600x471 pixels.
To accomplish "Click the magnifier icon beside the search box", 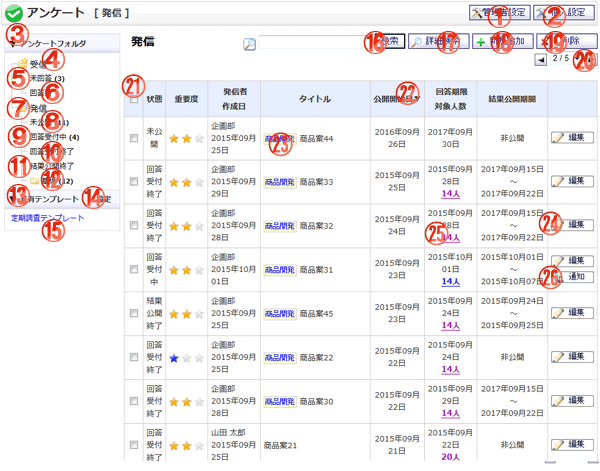I will (x=249, y=44).
